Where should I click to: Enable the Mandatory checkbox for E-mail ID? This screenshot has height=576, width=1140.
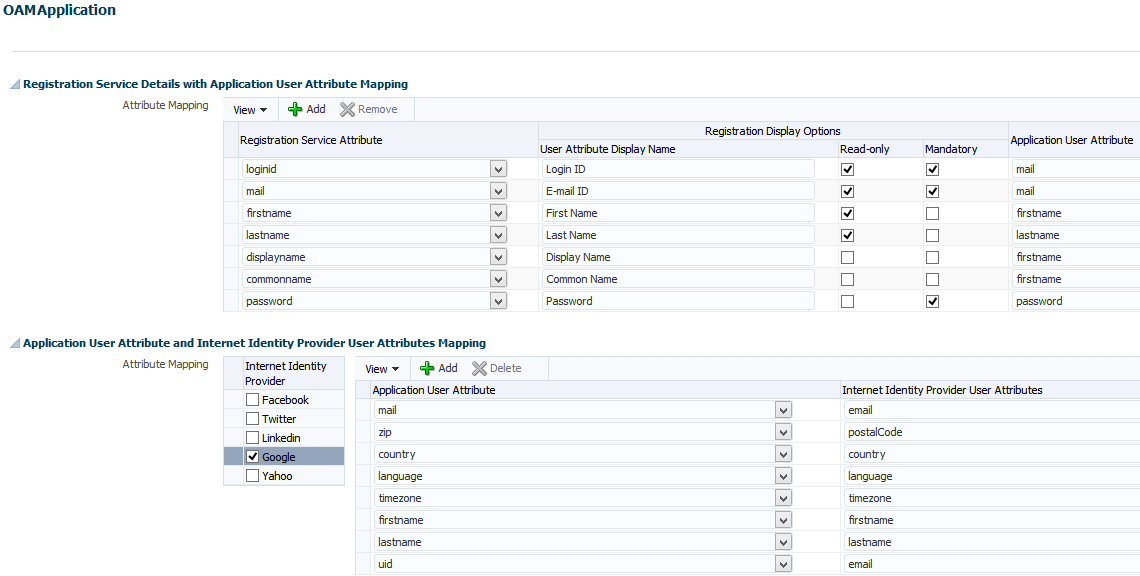click(x=932, y=191)
